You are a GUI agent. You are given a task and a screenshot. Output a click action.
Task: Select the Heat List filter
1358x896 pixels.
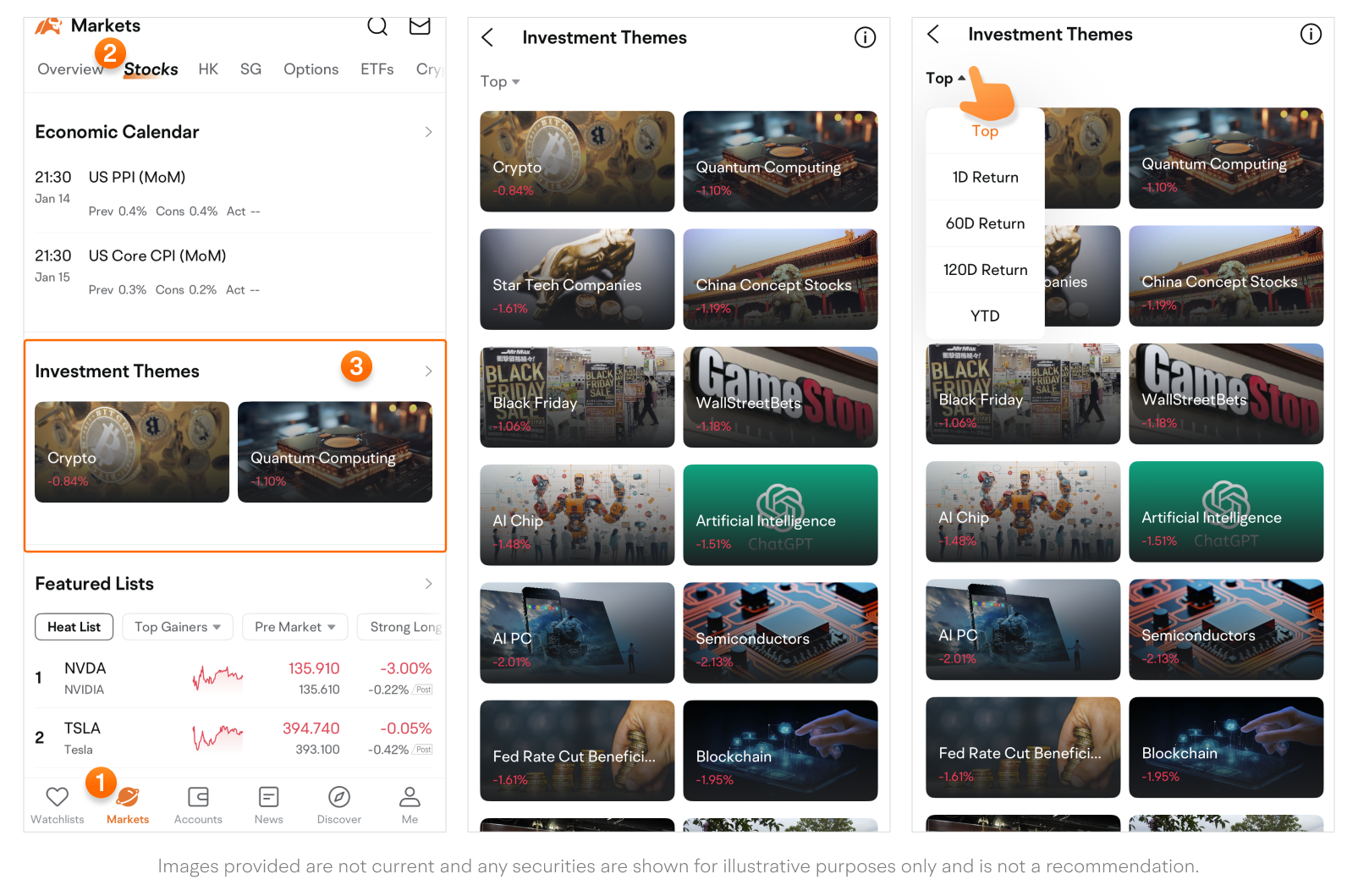(74, 627)
